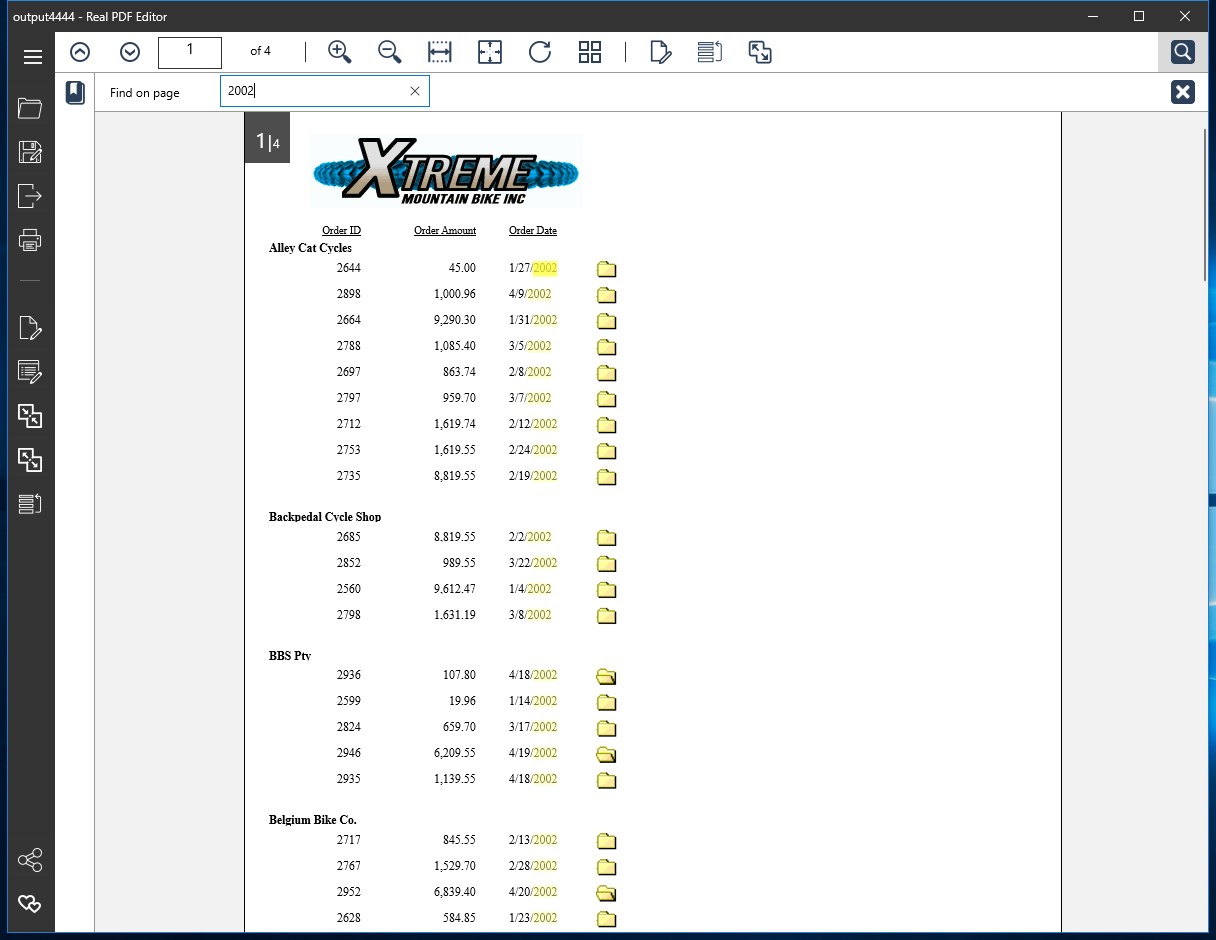Sidebar merge icon with inward arrows

(30, 416)
